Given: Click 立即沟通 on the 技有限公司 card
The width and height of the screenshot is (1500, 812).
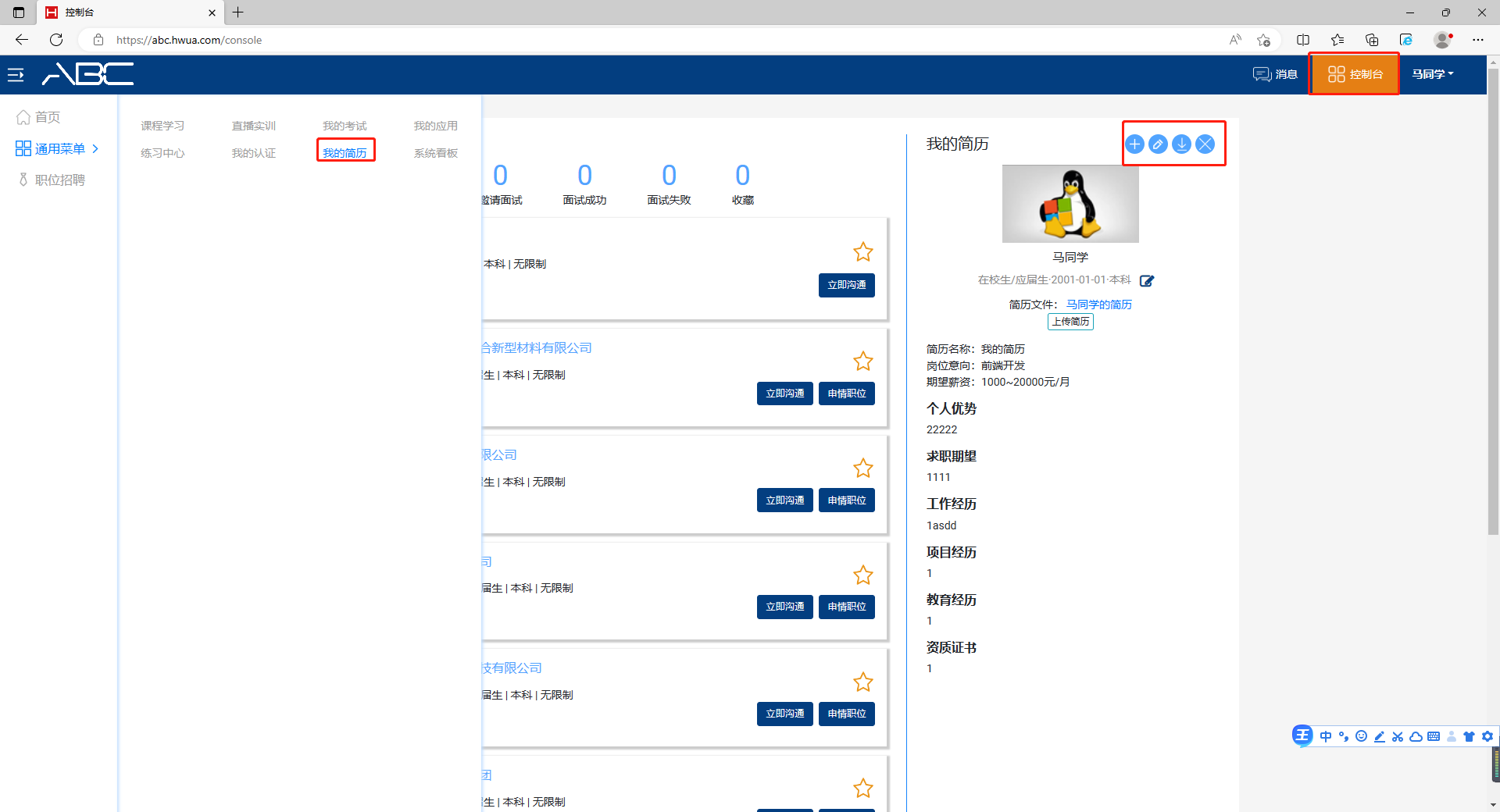Looking at the screenshot, I should (x=785, y=714).
